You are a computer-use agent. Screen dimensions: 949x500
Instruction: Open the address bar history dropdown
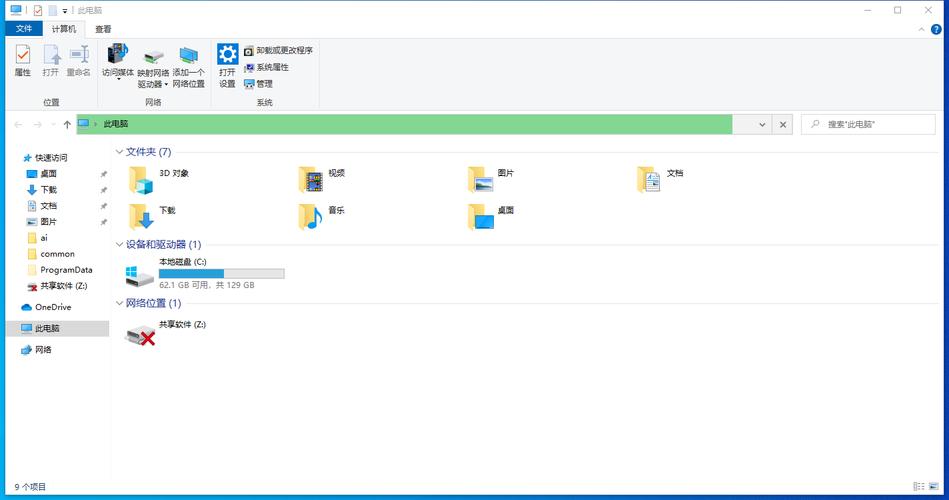click(x=762, y=124)
